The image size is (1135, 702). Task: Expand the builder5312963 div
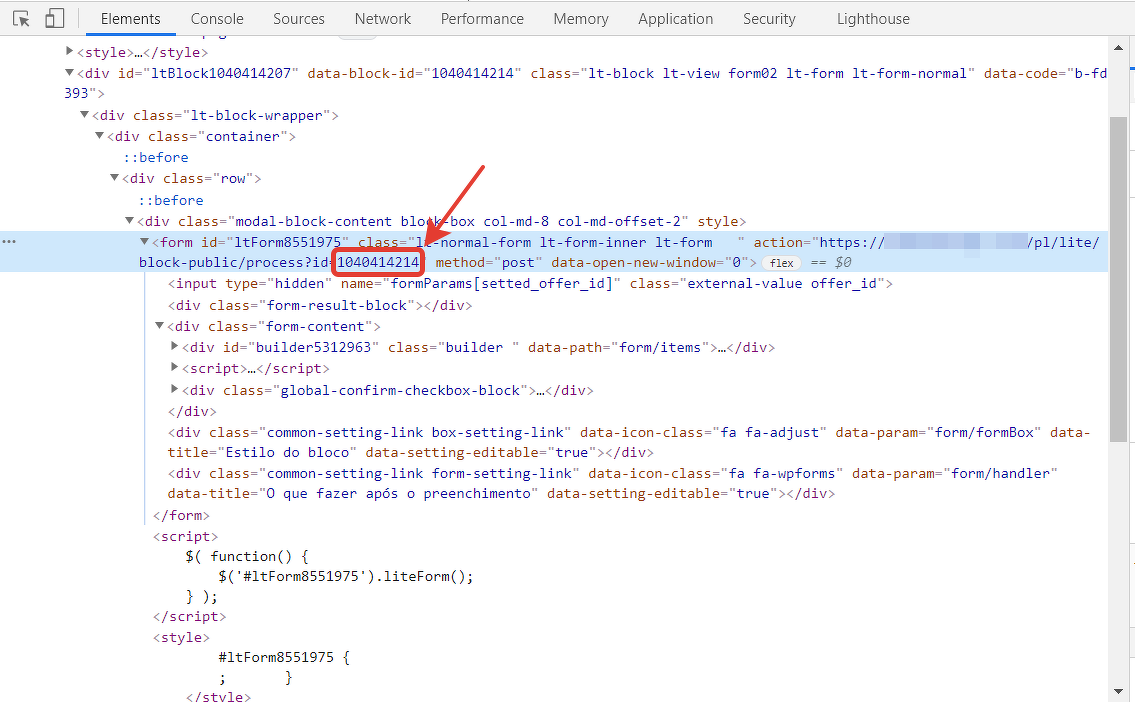175,347
